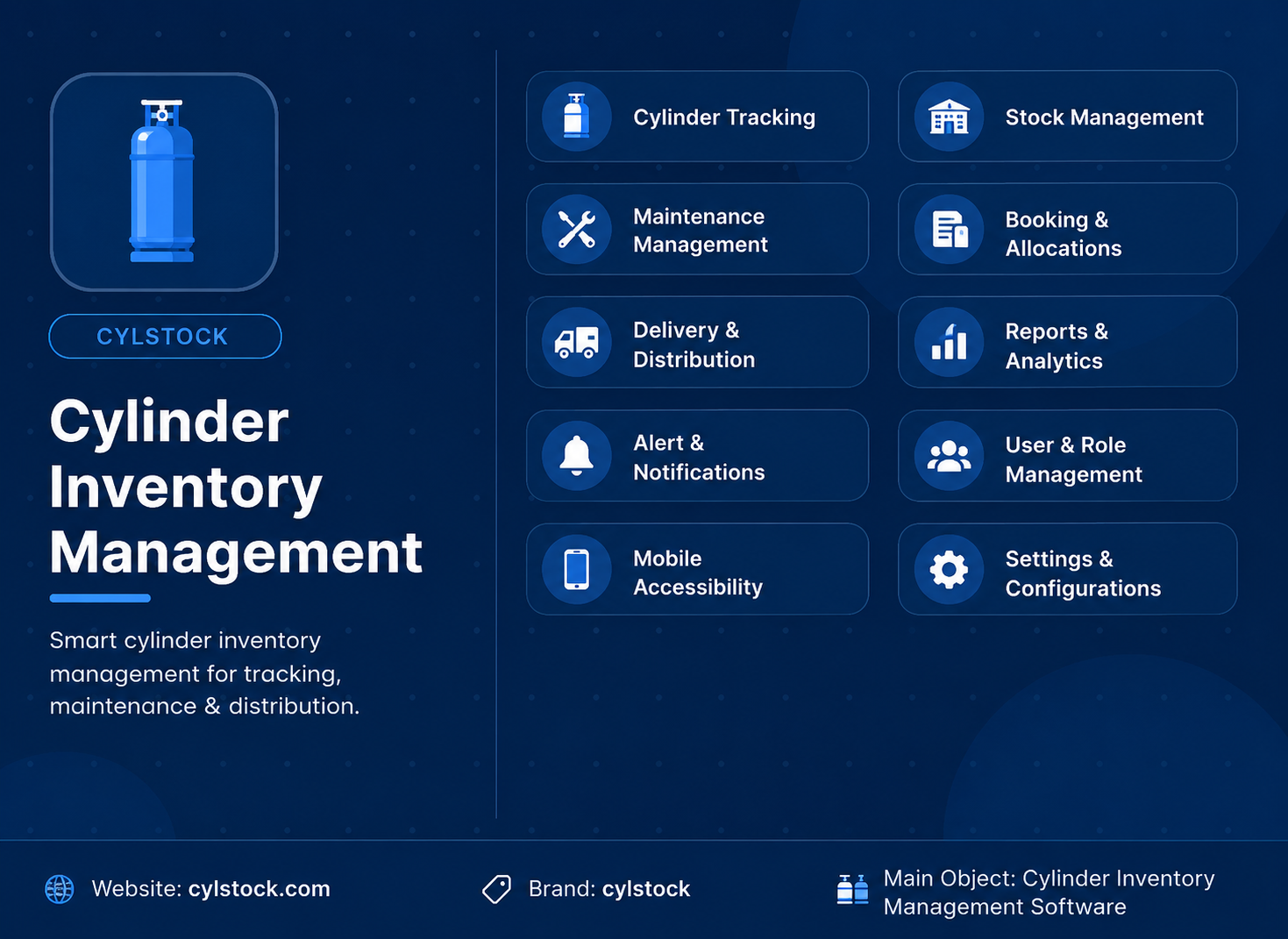Click the cylinders icon beside Main Object

point(852,889)
